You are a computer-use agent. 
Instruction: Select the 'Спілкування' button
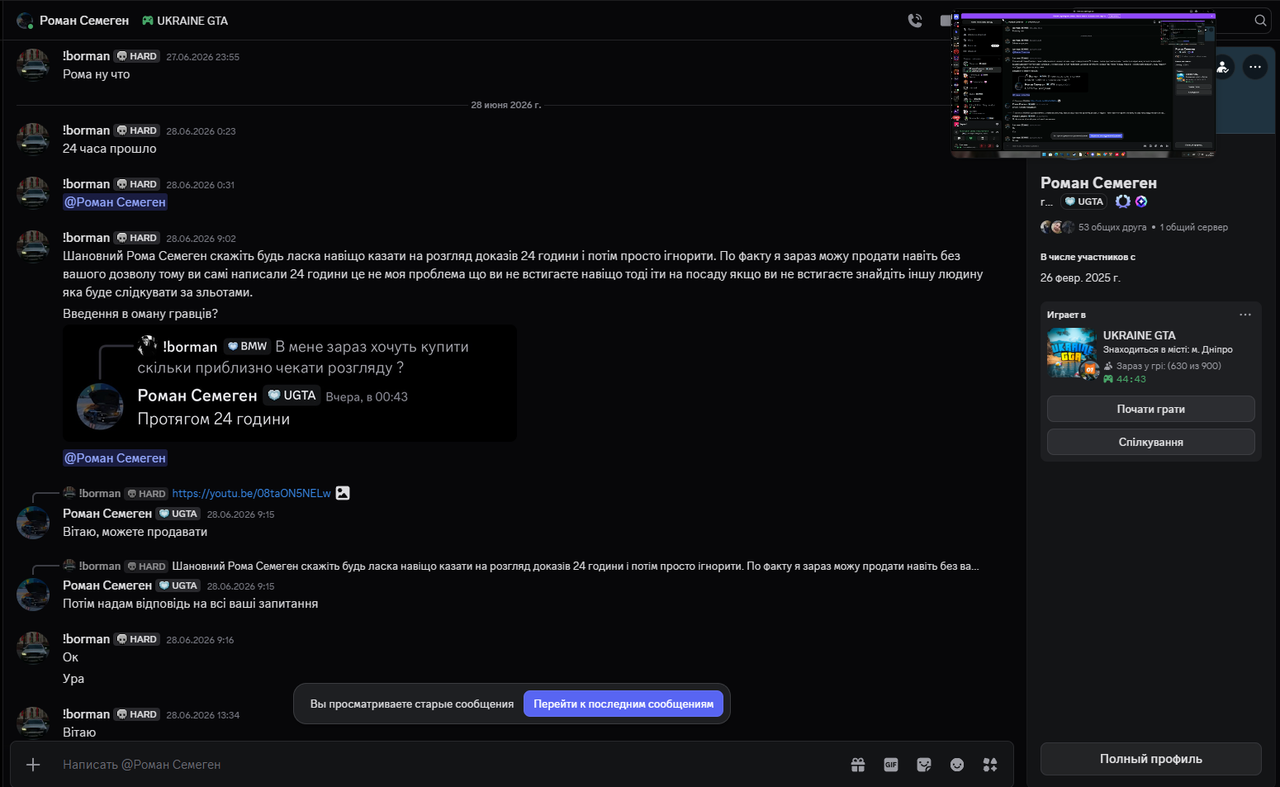pyautogui.click(x=1150, y=442)
